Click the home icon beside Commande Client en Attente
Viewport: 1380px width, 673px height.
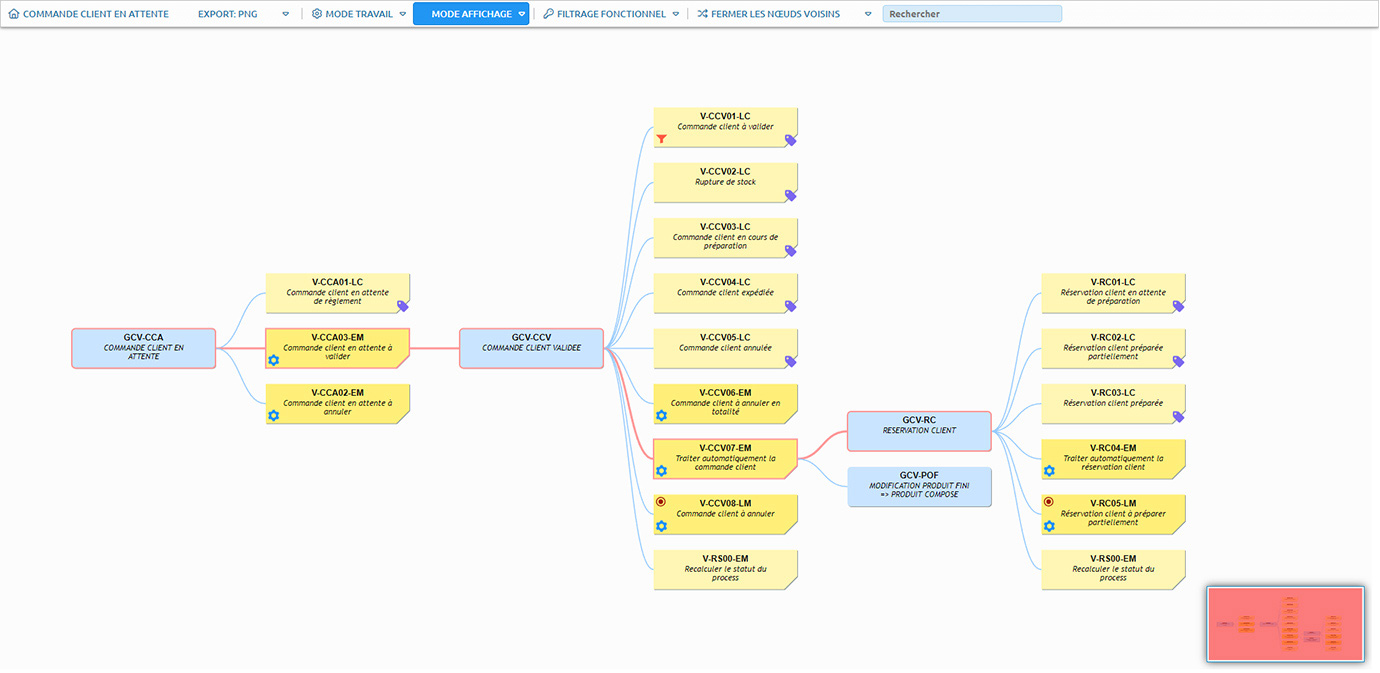[x=13, y=14]
